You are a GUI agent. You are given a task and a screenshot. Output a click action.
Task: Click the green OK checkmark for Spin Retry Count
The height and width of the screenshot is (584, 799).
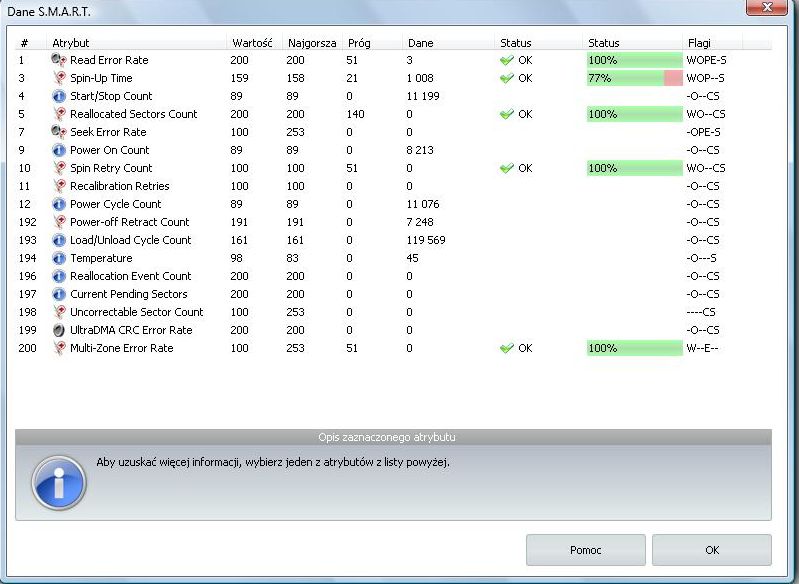507,168
